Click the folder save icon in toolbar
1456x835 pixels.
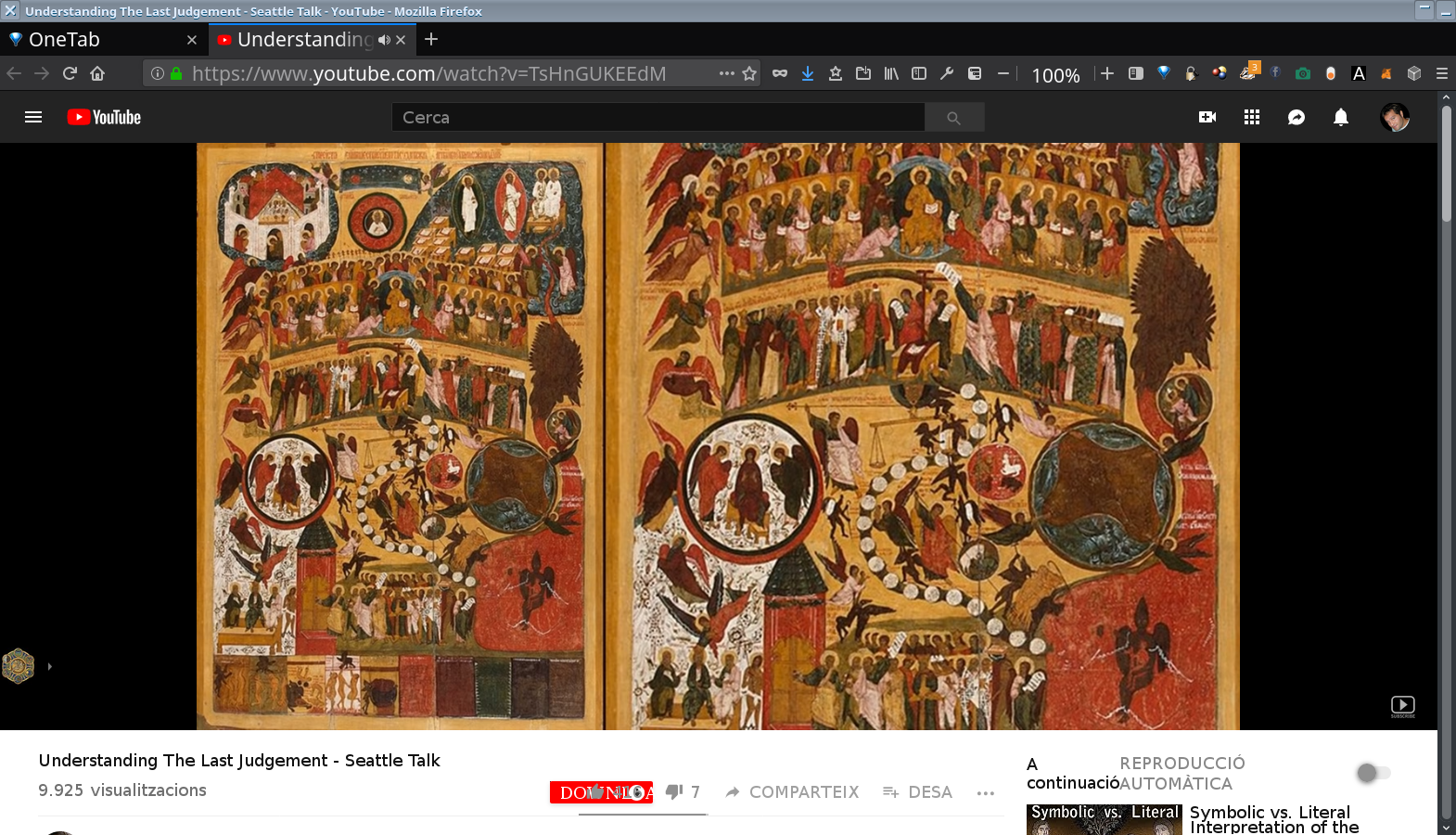(863, 73)
